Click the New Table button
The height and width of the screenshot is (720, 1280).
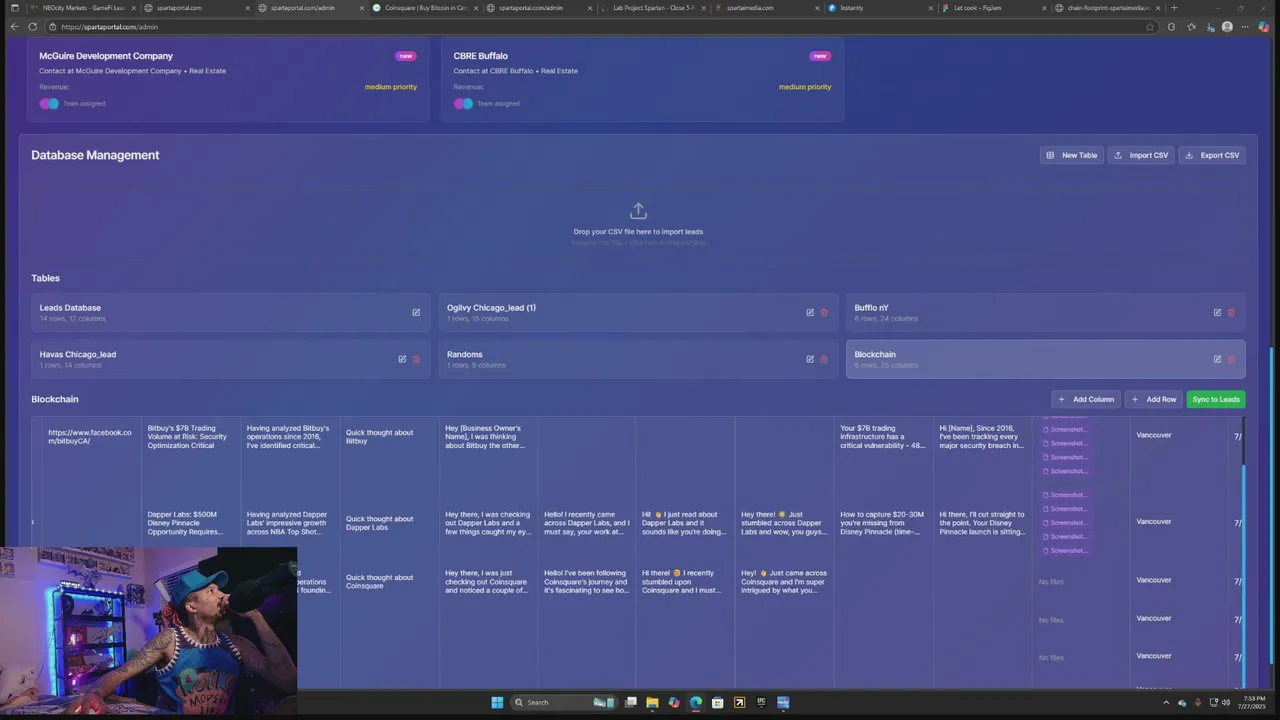1072,155
